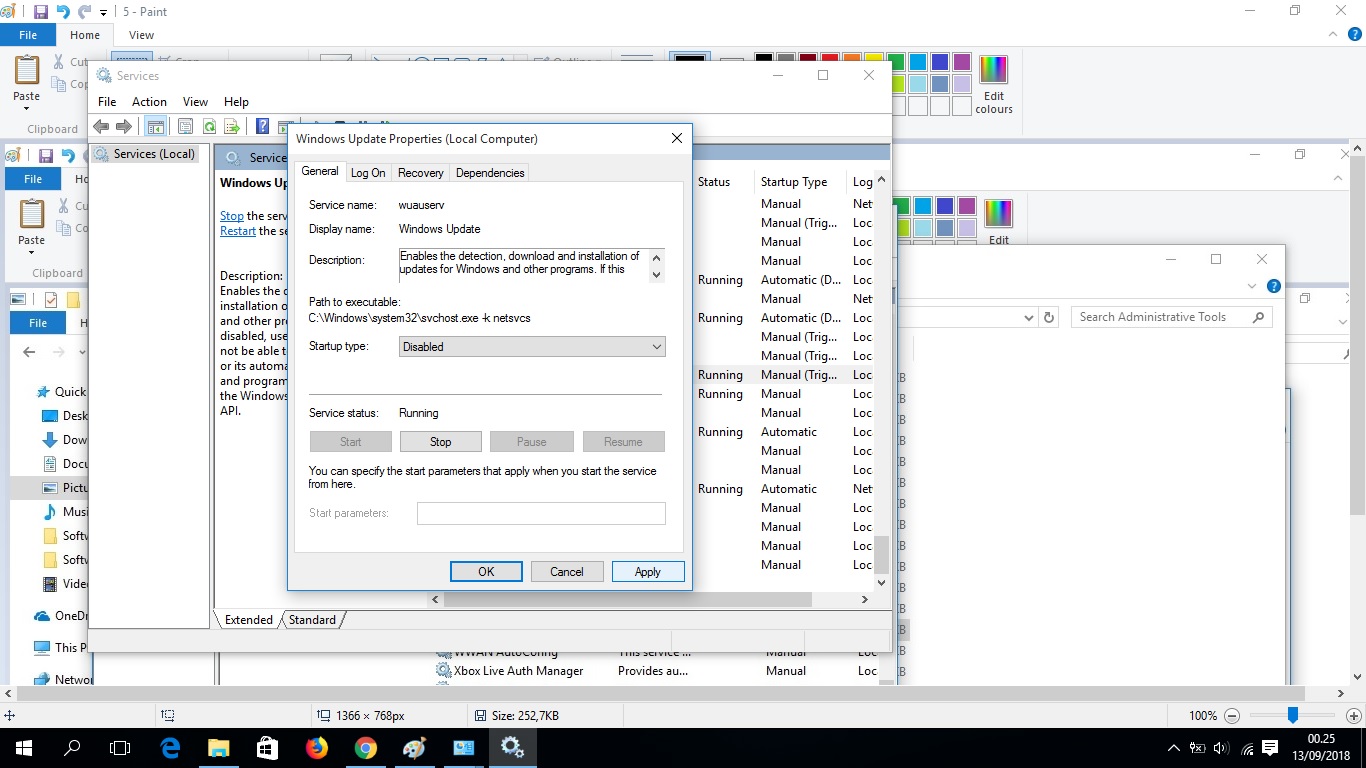
Task: Open the Dependencies tab in Properties dialog
Action: 490,173
